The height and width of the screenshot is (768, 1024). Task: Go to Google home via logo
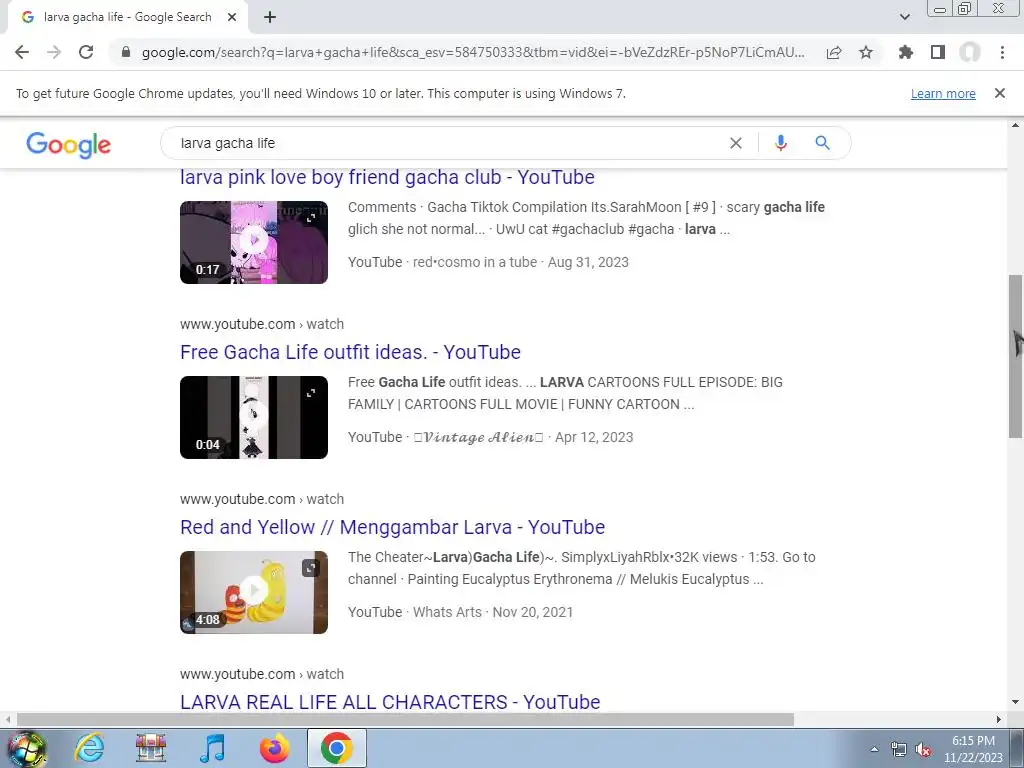(x=69, y=144)
